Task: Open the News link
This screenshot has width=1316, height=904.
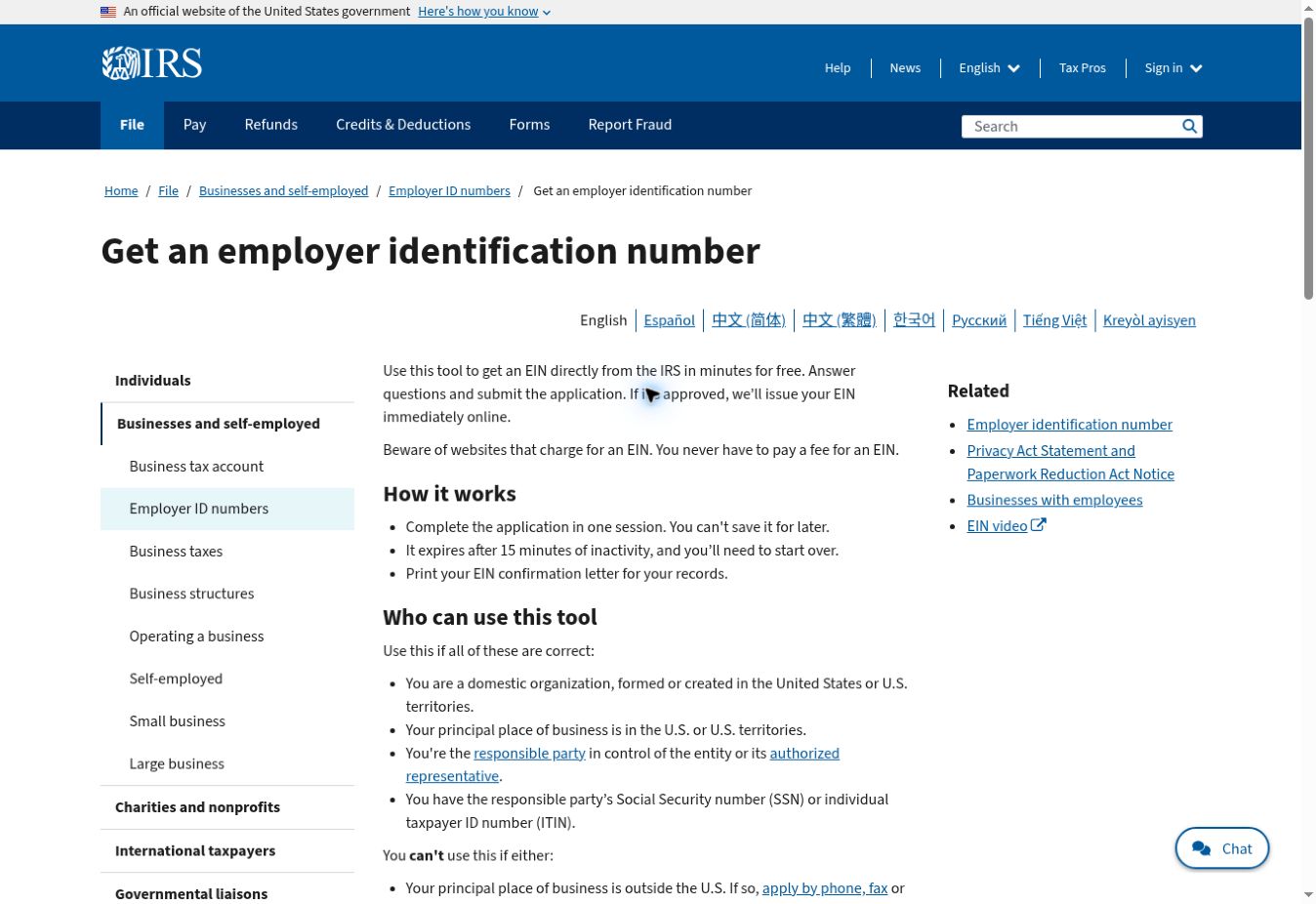Action: [905, 68]
